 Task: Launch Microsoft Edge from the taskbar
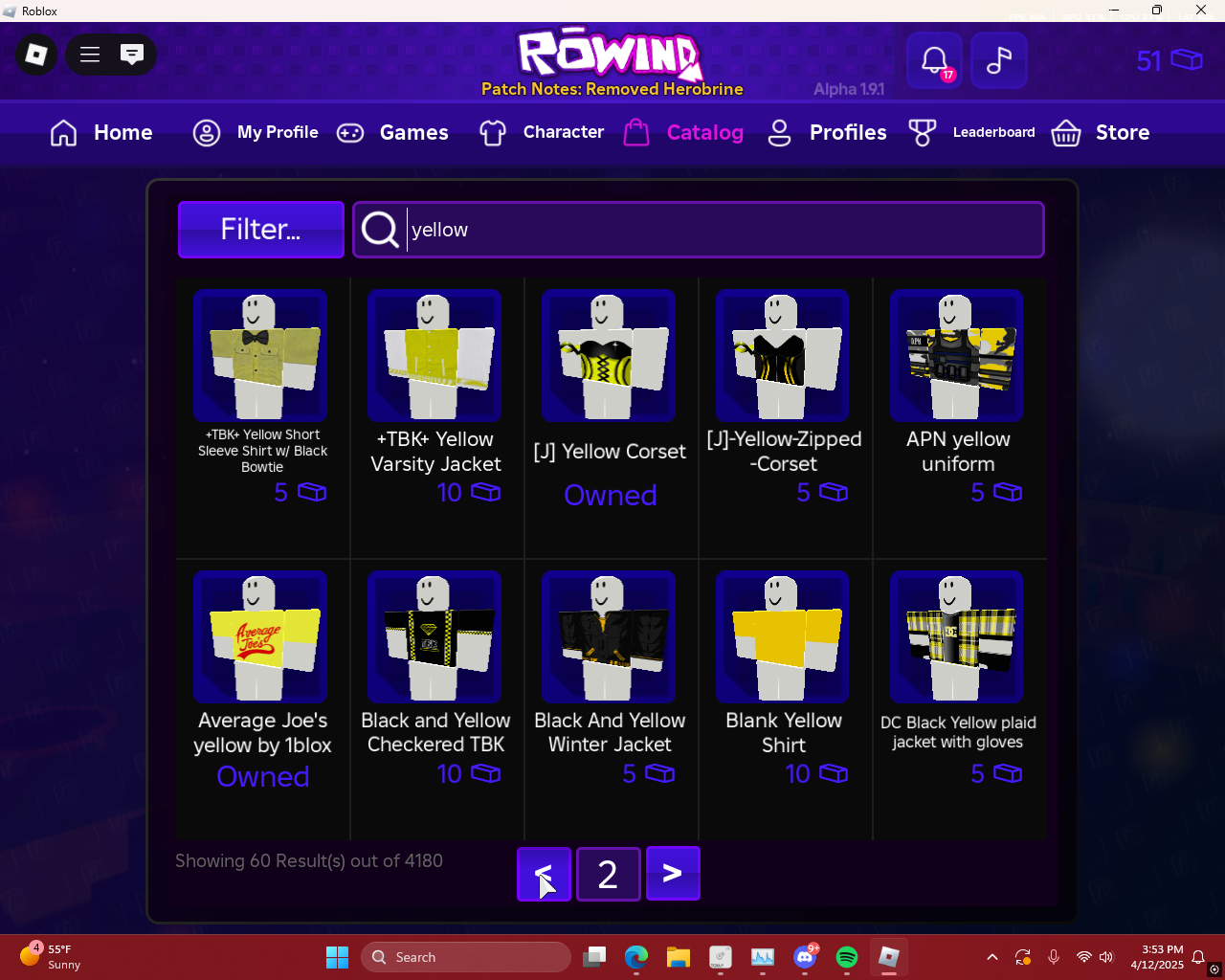[x=636, y=957]
